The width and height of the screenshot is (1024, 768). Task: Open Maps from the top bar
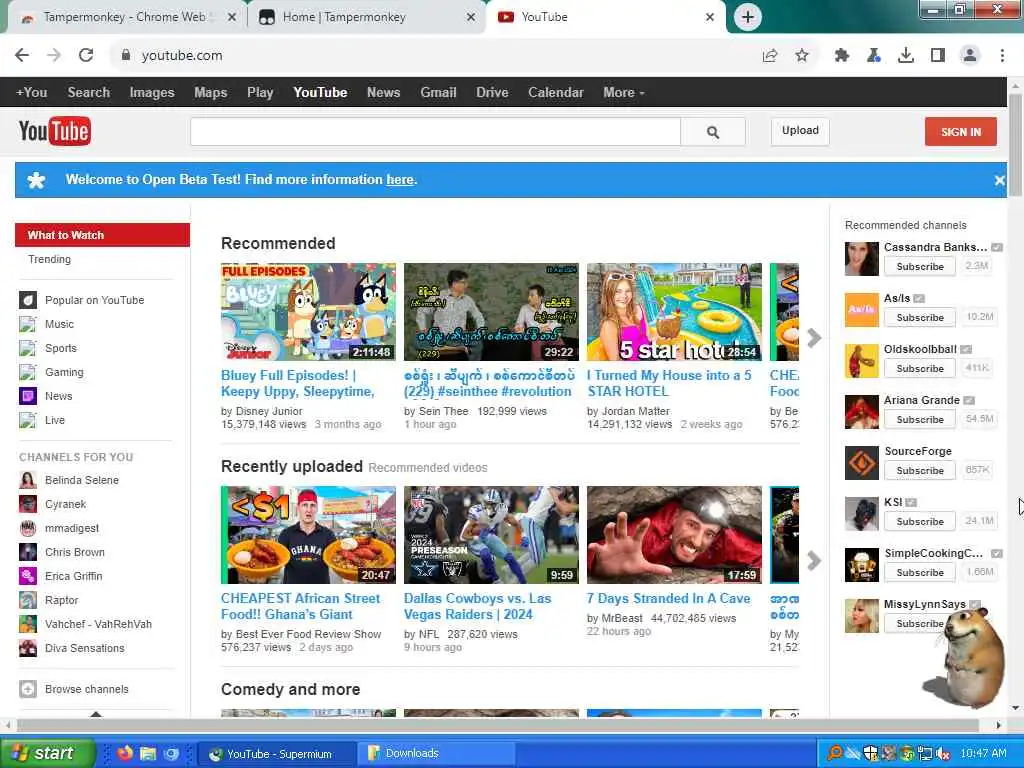210,93
